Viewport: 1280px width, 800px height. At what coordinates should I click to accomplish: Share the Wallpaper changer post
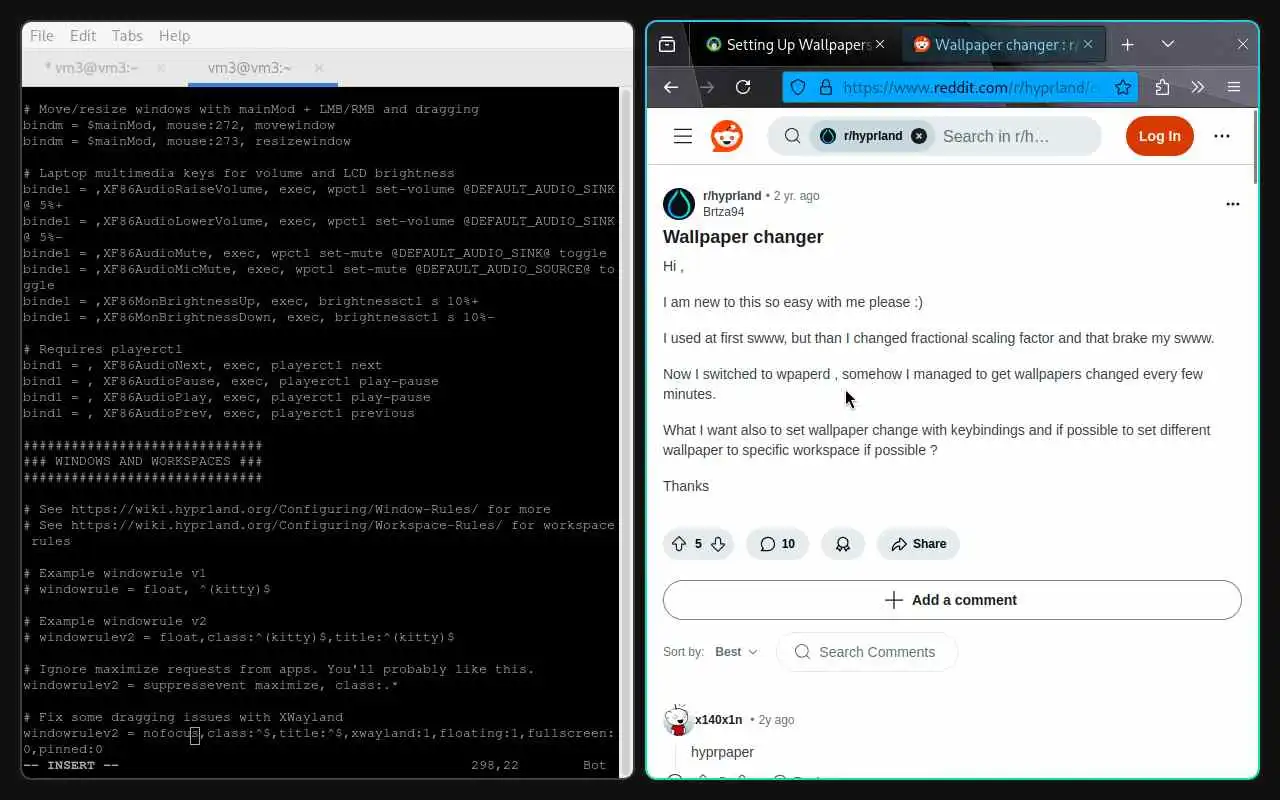point(918,544)
